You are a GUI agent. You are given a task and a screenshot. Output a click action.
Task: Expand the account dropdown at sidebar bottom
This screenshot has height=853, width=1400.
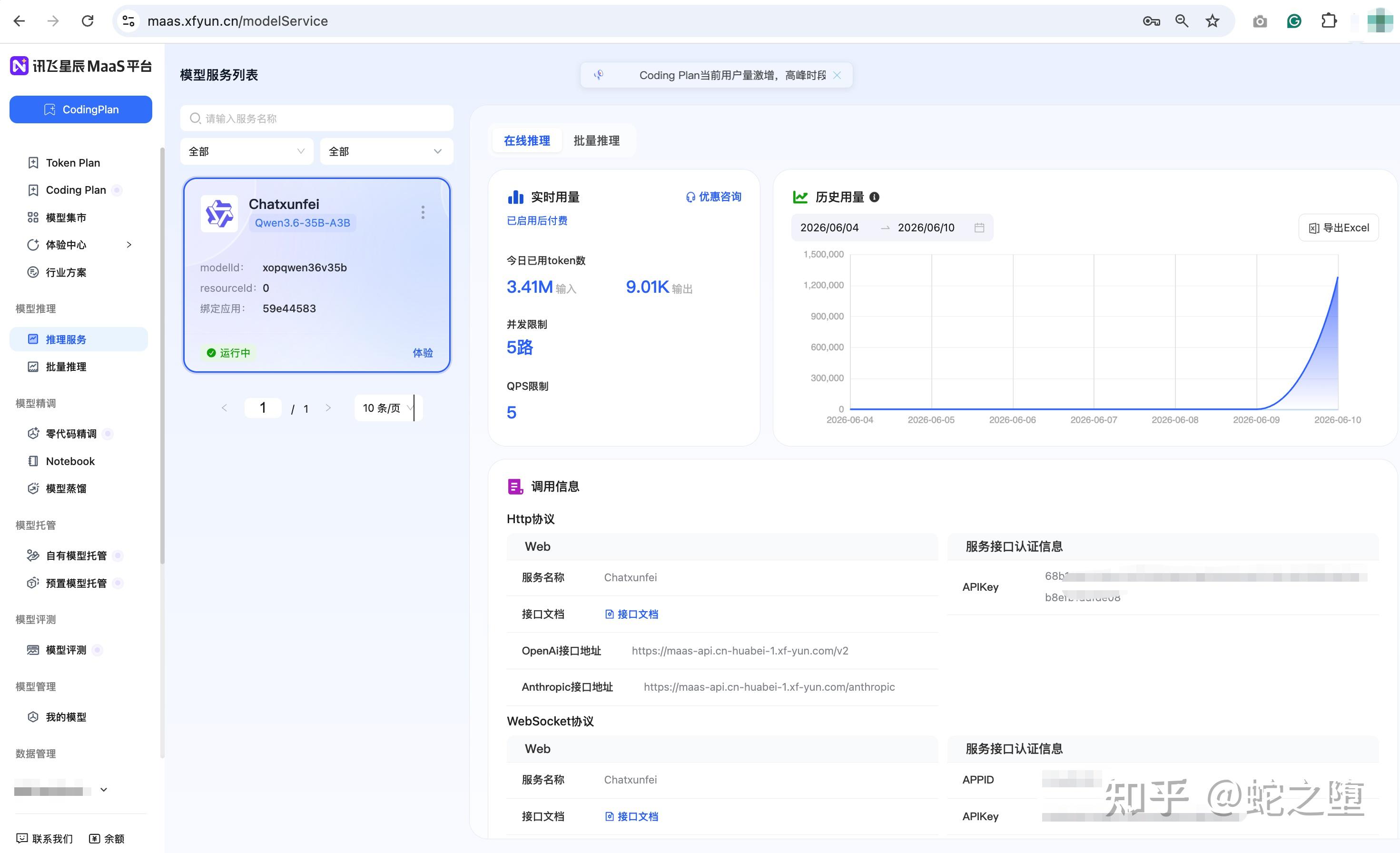tap(103, 789)
